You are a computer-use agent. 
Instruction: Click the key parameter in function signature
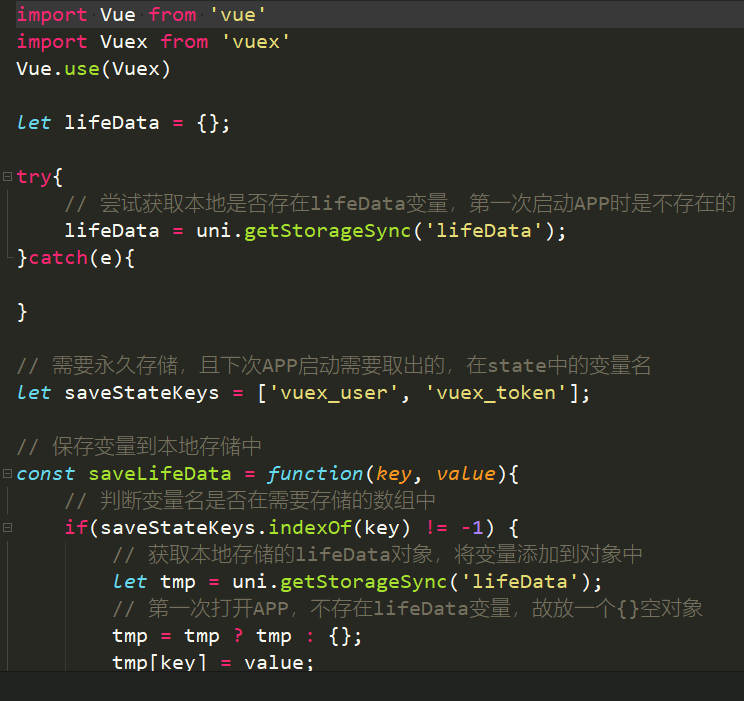tap(394, 474)
